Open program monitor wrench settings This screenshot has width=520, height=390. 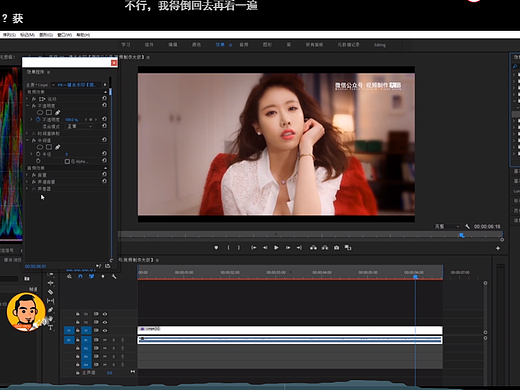click(x=467, y=226)
